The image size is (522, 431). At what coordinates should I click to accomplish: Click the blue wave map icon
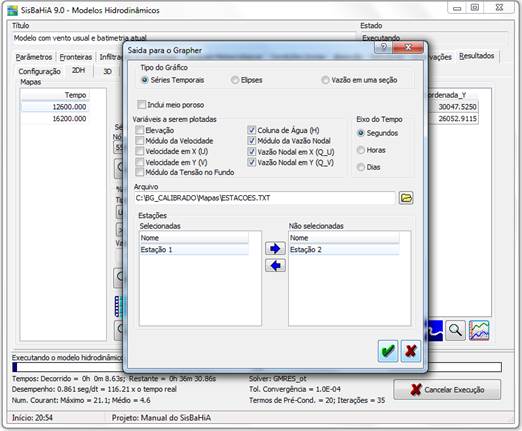435,330
